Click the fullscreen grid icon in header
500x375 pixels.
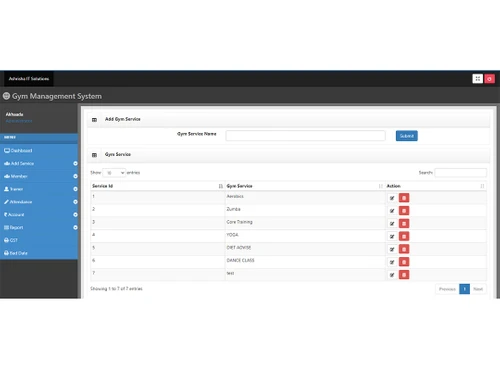click(477, 79)
